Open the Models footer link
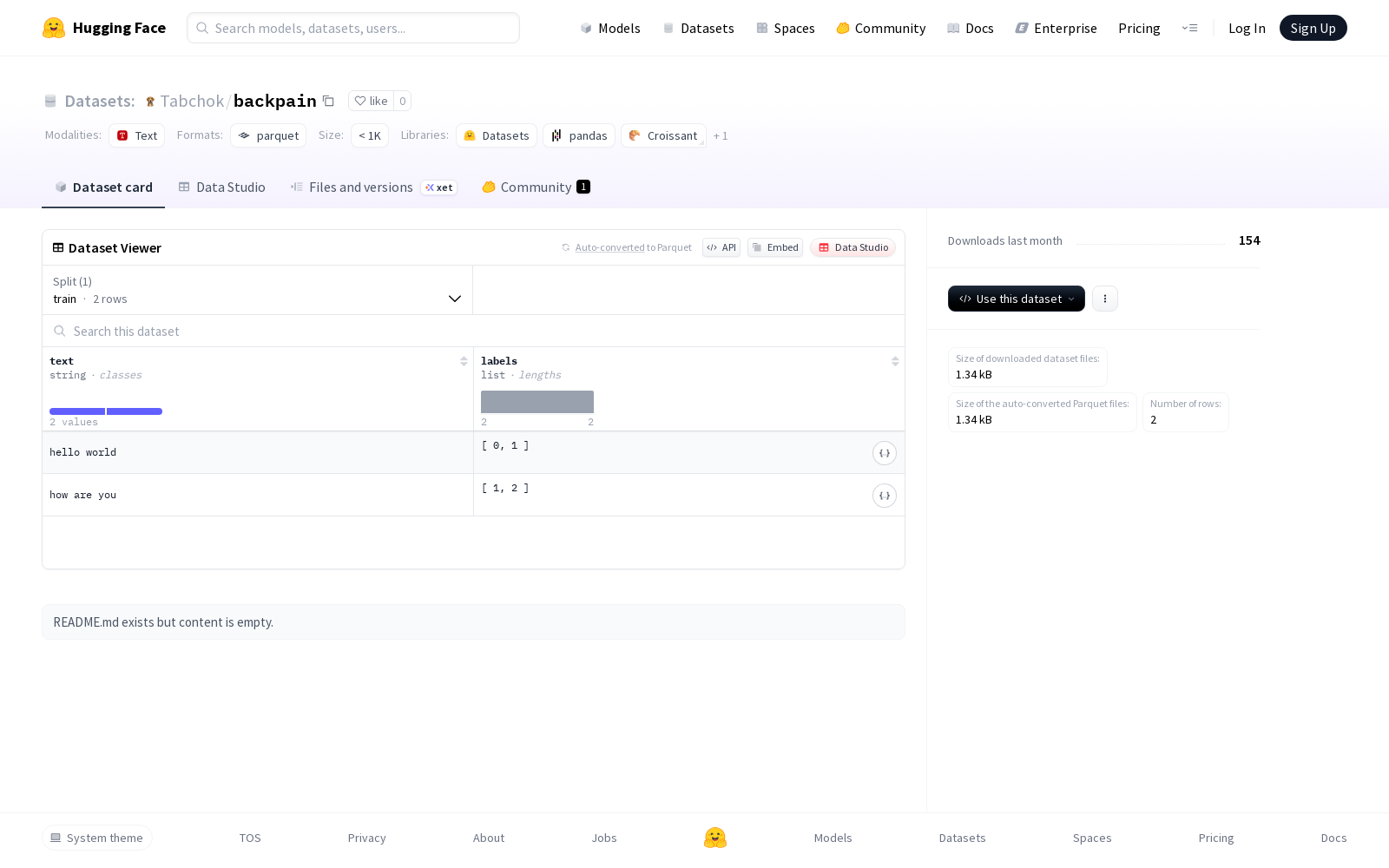 [833, 838]
